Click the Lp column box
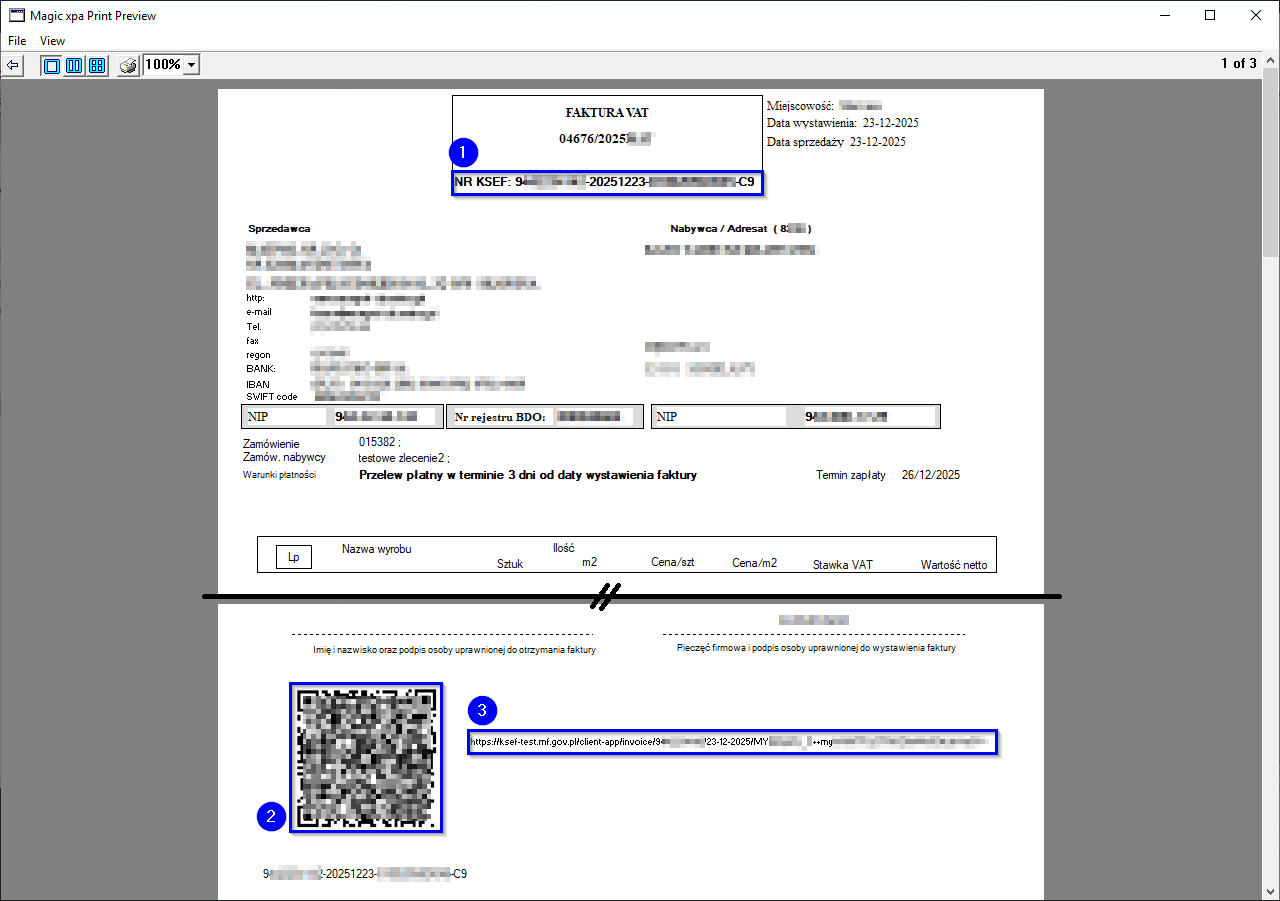This screenshot has width=1280, height=901. pyautogui.click(x=294, y=557)
